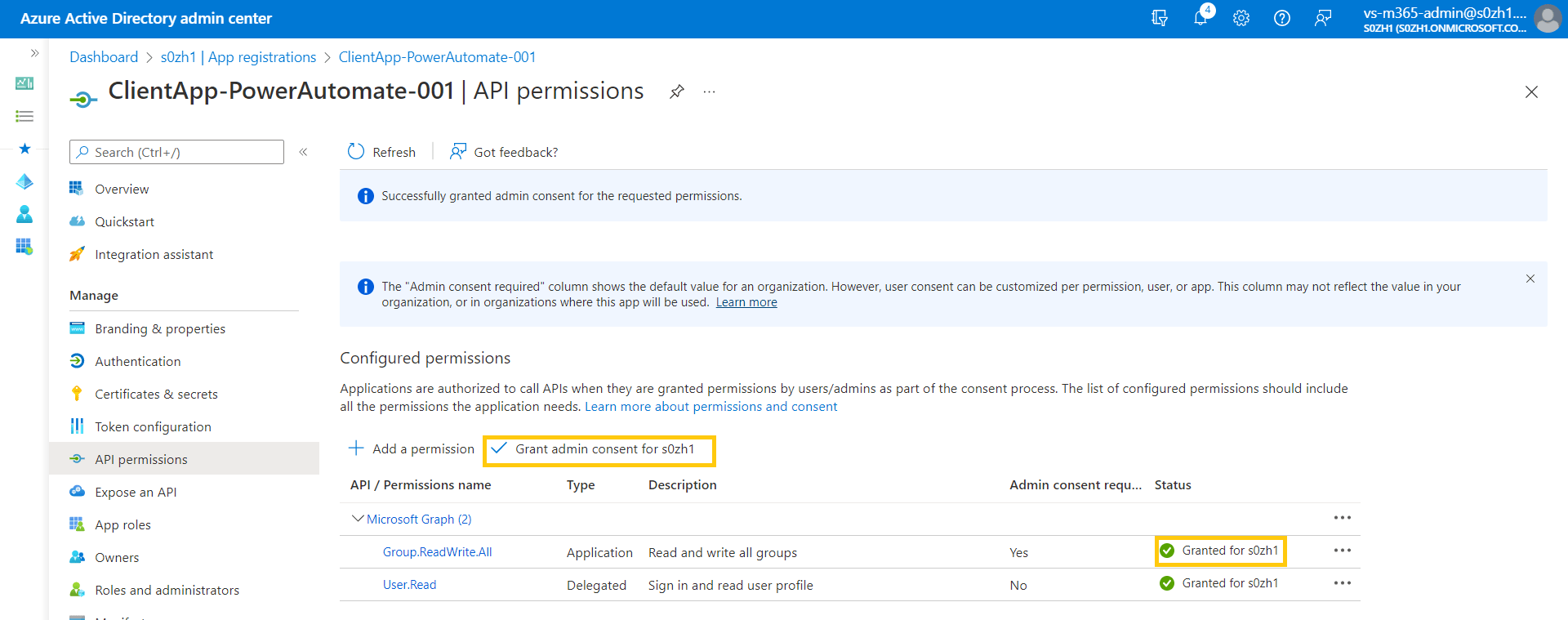Select API permissions in sidebar
Image resolution: width=1568 pixels, height=620 pixels.
point(184,458)
